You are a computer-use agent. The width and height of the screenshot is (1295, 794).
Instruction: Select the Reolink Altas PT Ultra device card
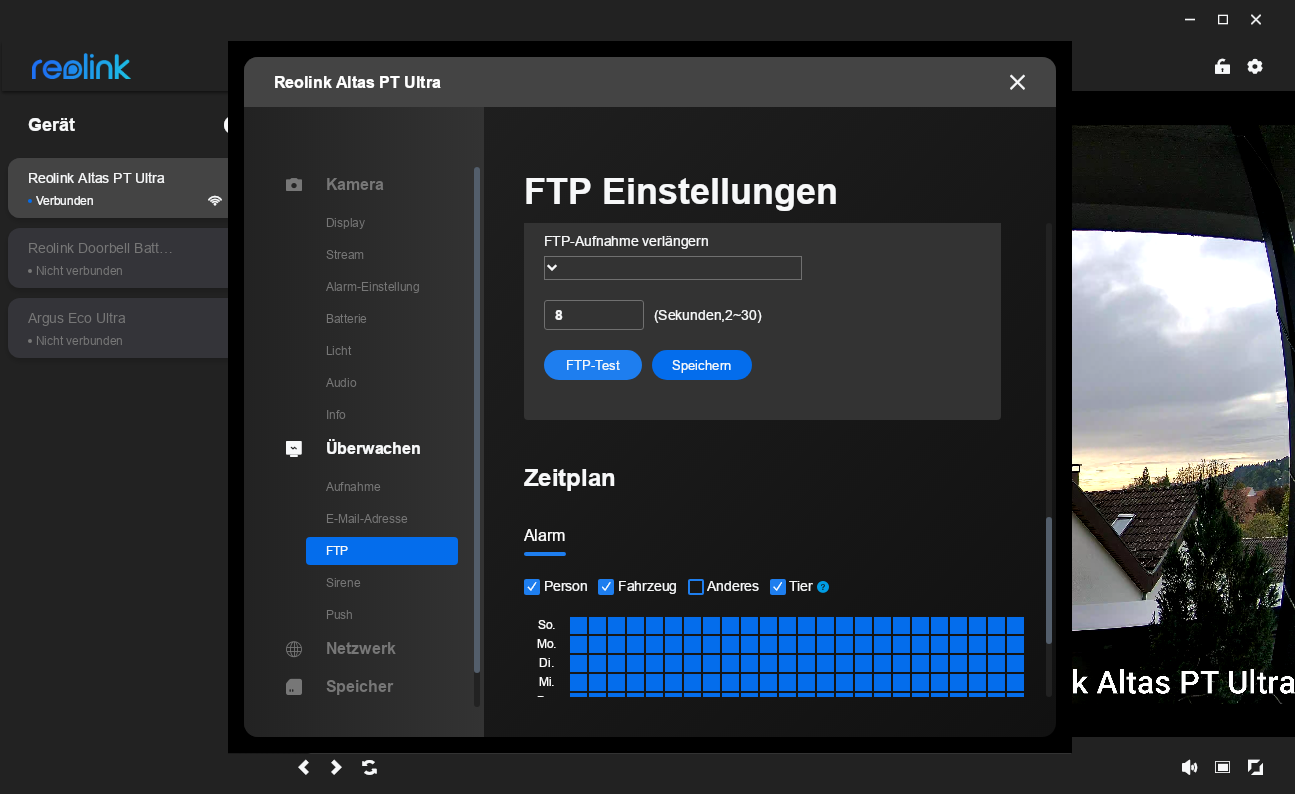(x=118, y=188)
